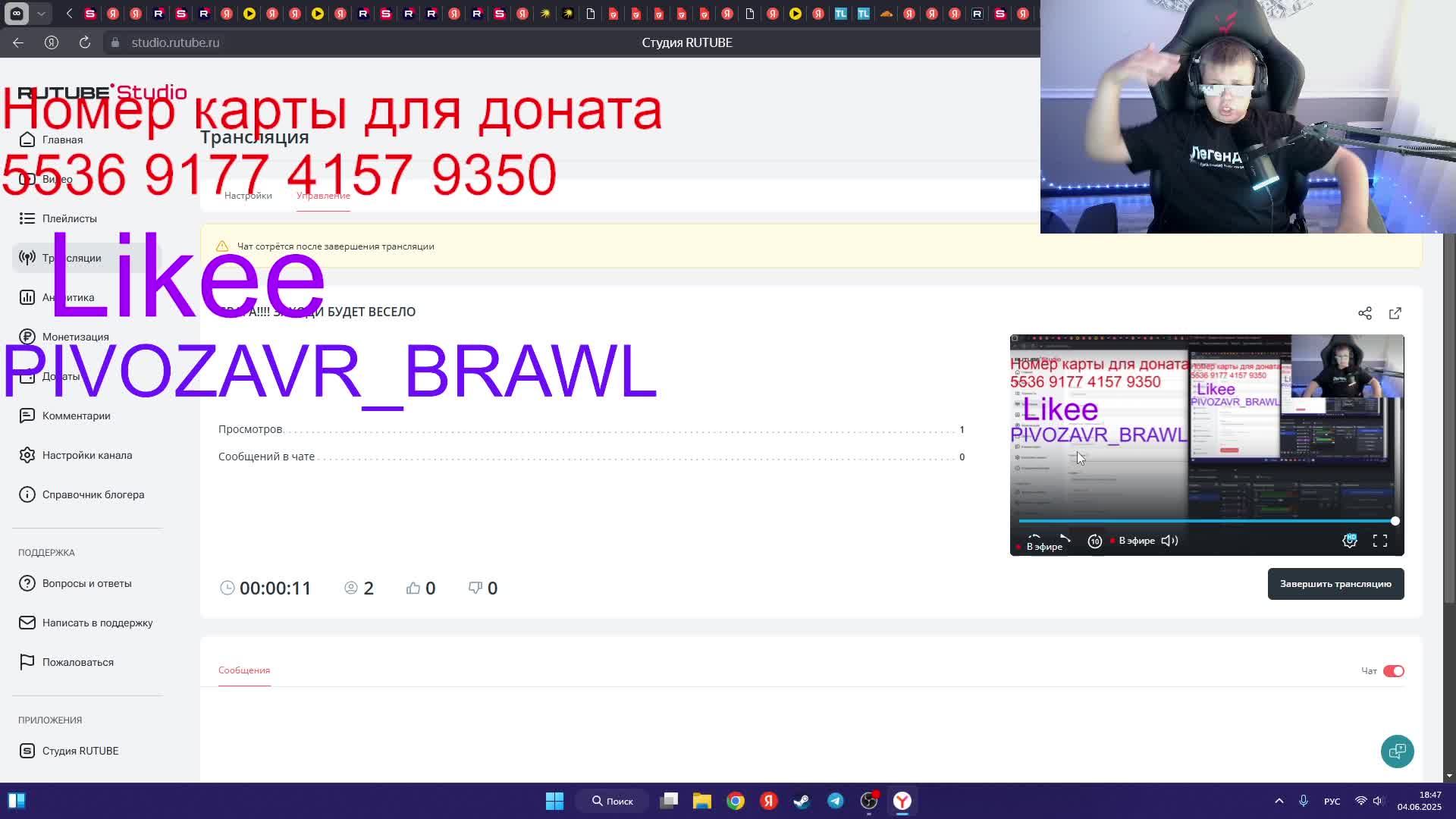Click the viewers count icon
1456x819 pixels.
coord(350,588)
